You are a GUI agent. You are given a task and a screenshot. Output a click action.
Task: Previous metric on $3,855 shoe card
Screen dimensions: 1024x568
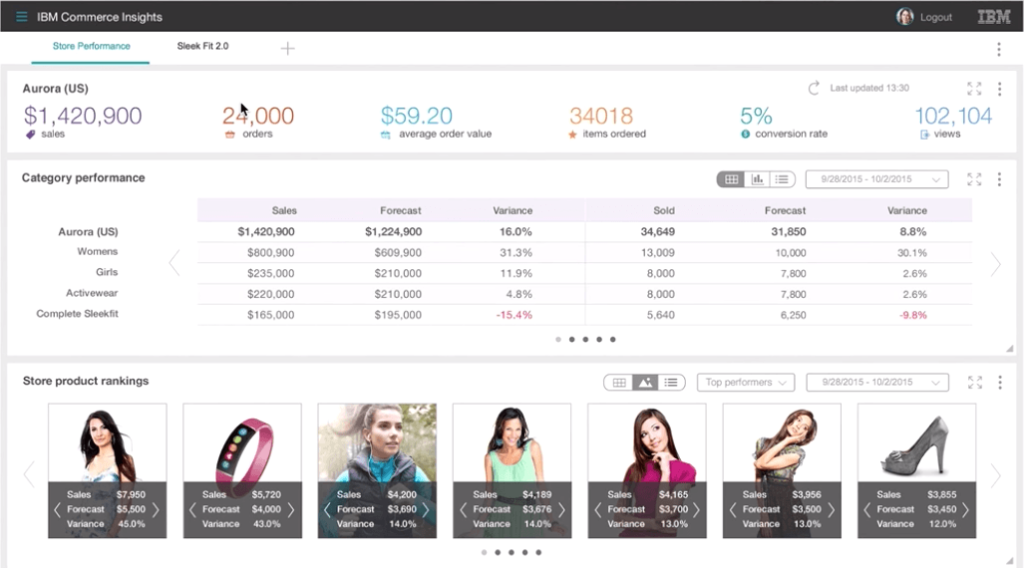point(867,510)
